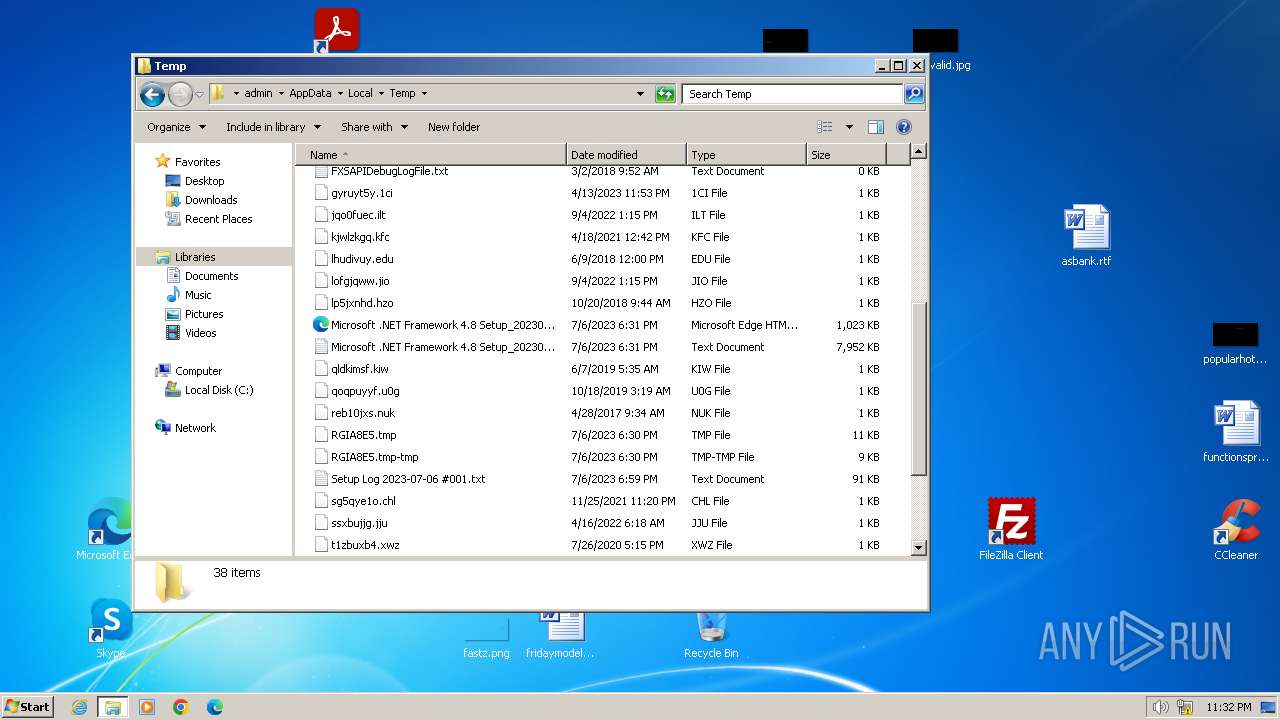Viewport: 1280px width, 720px height.
Task: Sort by the Name column header
Action: (x=431, y=155)
